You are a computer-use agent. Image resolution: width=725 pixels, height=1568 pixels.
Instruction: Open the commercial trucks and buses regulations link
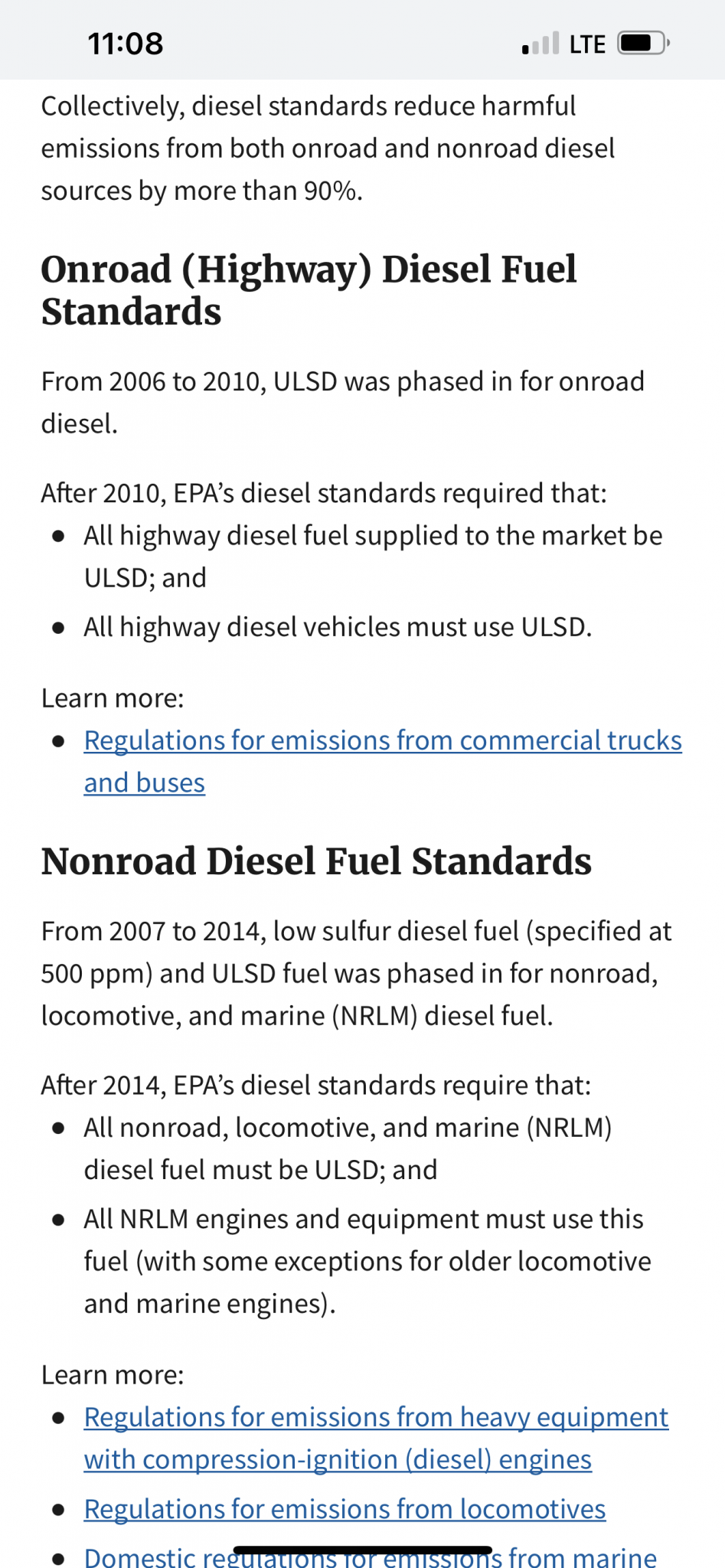tap(383, 761)
